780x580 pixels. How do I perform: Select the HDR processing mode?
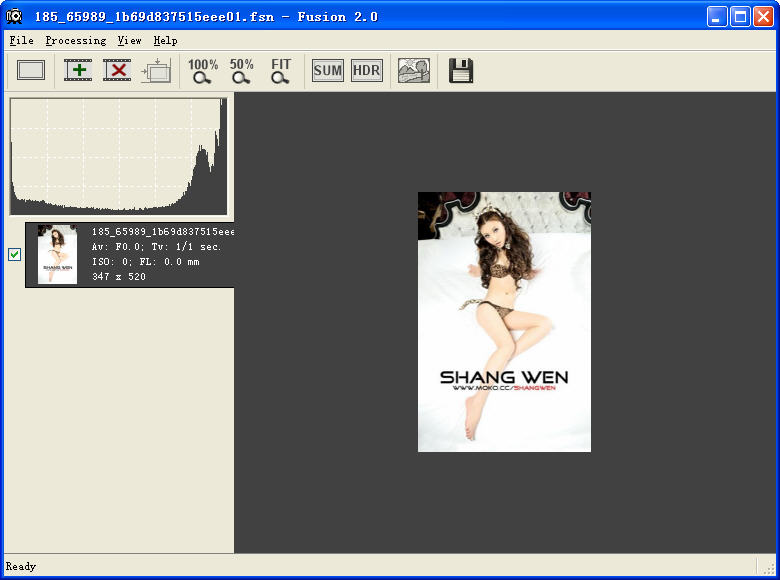(x=367, y=70)
